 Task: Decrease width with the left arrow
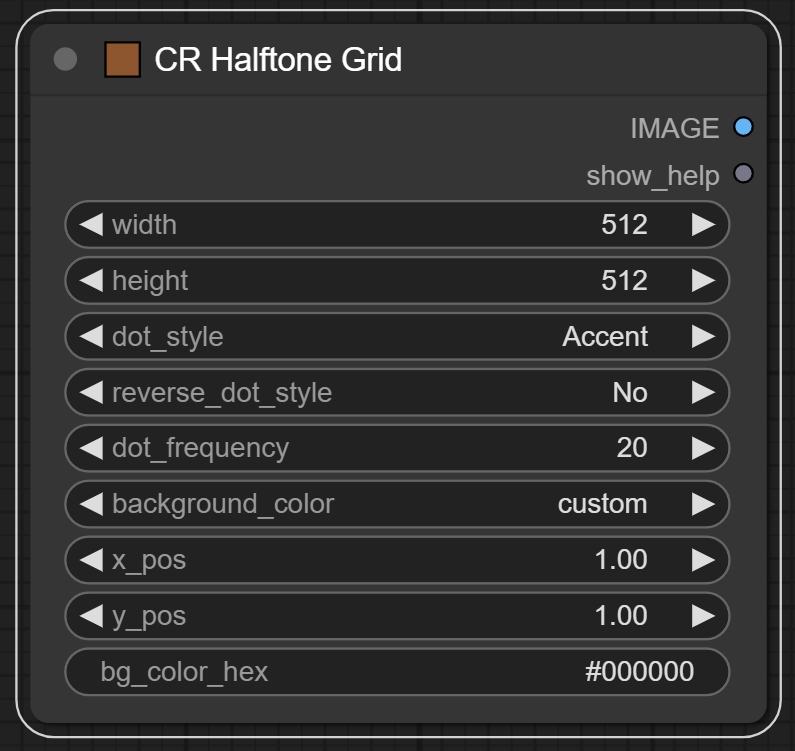coord(91,225)
